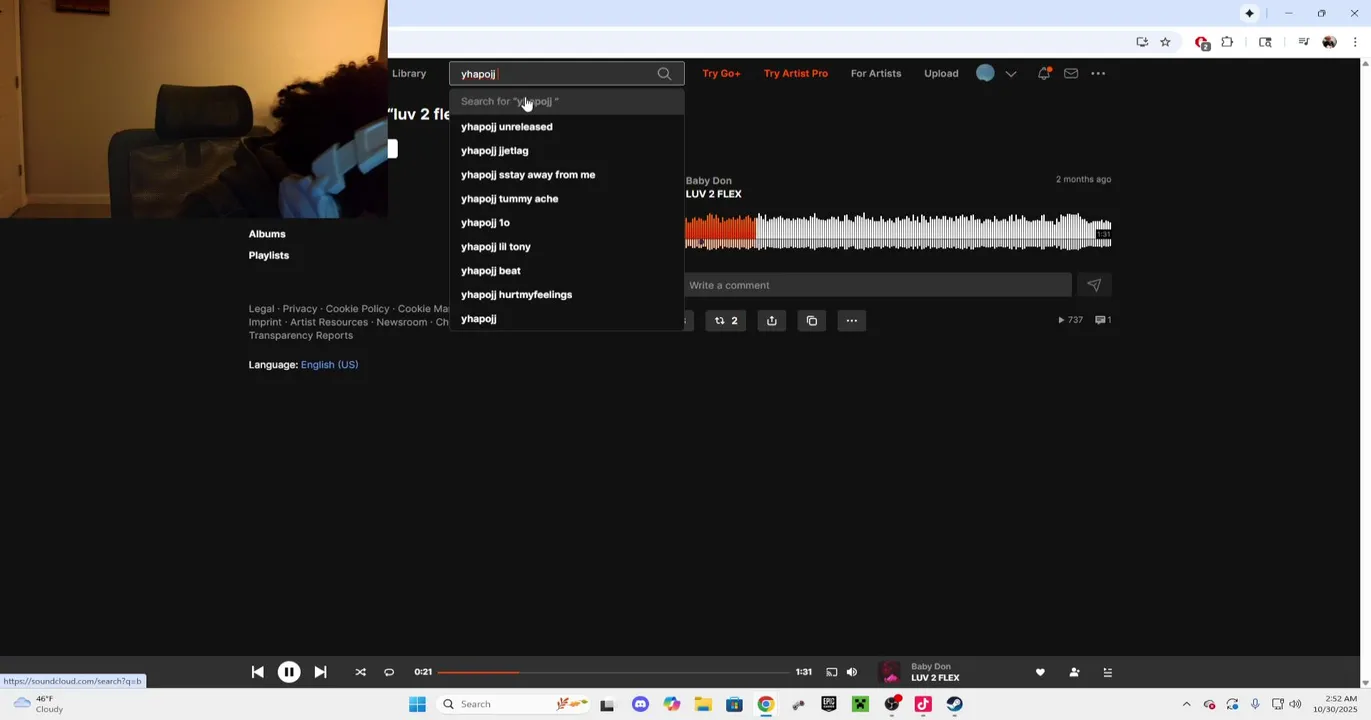Choose suggestion yhapojj lil tony
The height and width of the screenshot is (720, 1371).
[x=567, y=247]
